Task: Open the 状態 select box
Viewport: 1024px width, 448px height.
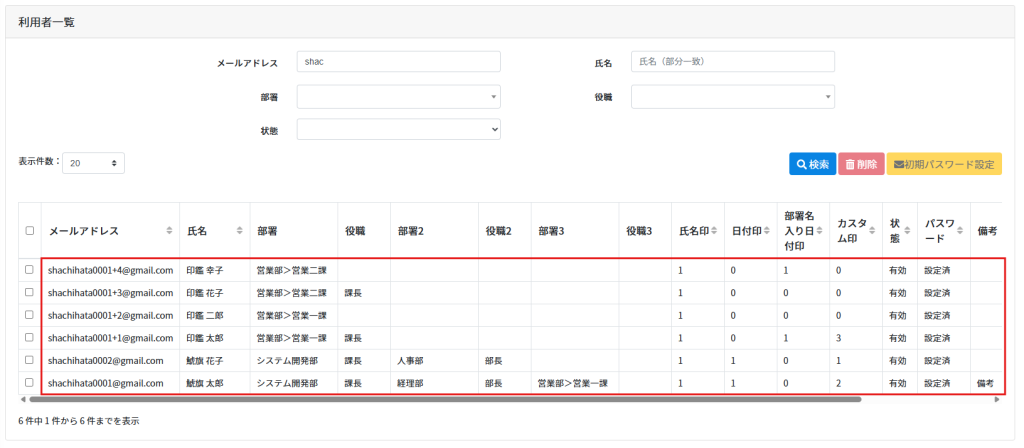Action: point(398,129)
